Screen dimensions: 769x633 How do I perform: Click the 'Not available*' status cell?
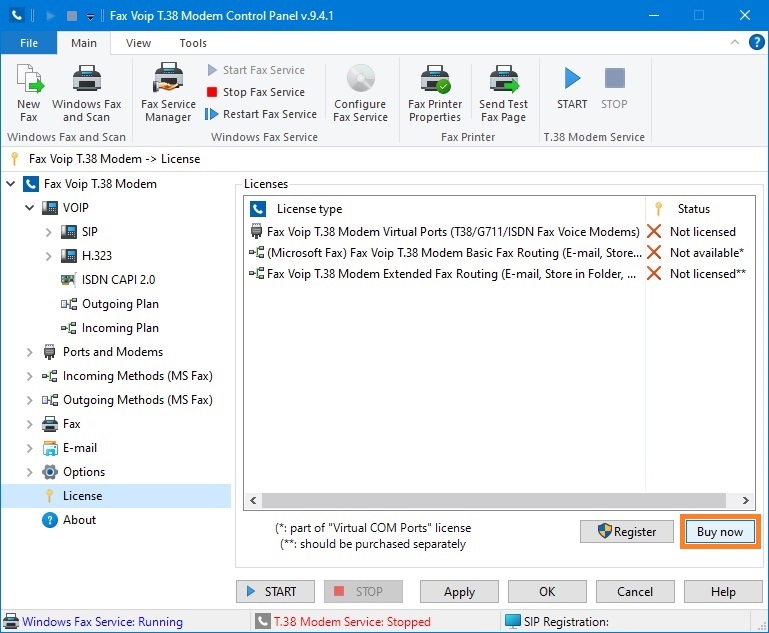tap(707, 253)
